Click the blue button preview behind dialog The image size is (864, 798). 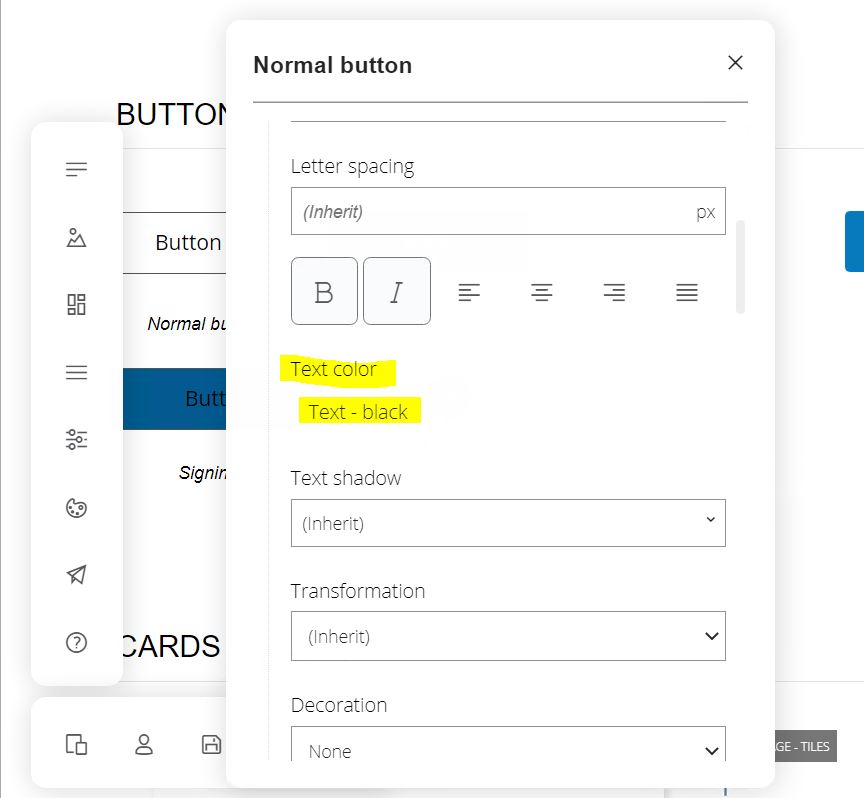pos(174,399)
